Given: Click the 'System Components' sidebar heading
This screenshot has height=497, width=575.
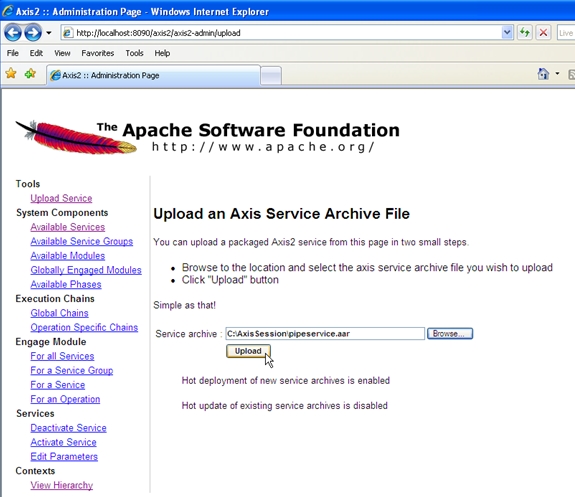Looking at the screenshot, I should [62, 213].
